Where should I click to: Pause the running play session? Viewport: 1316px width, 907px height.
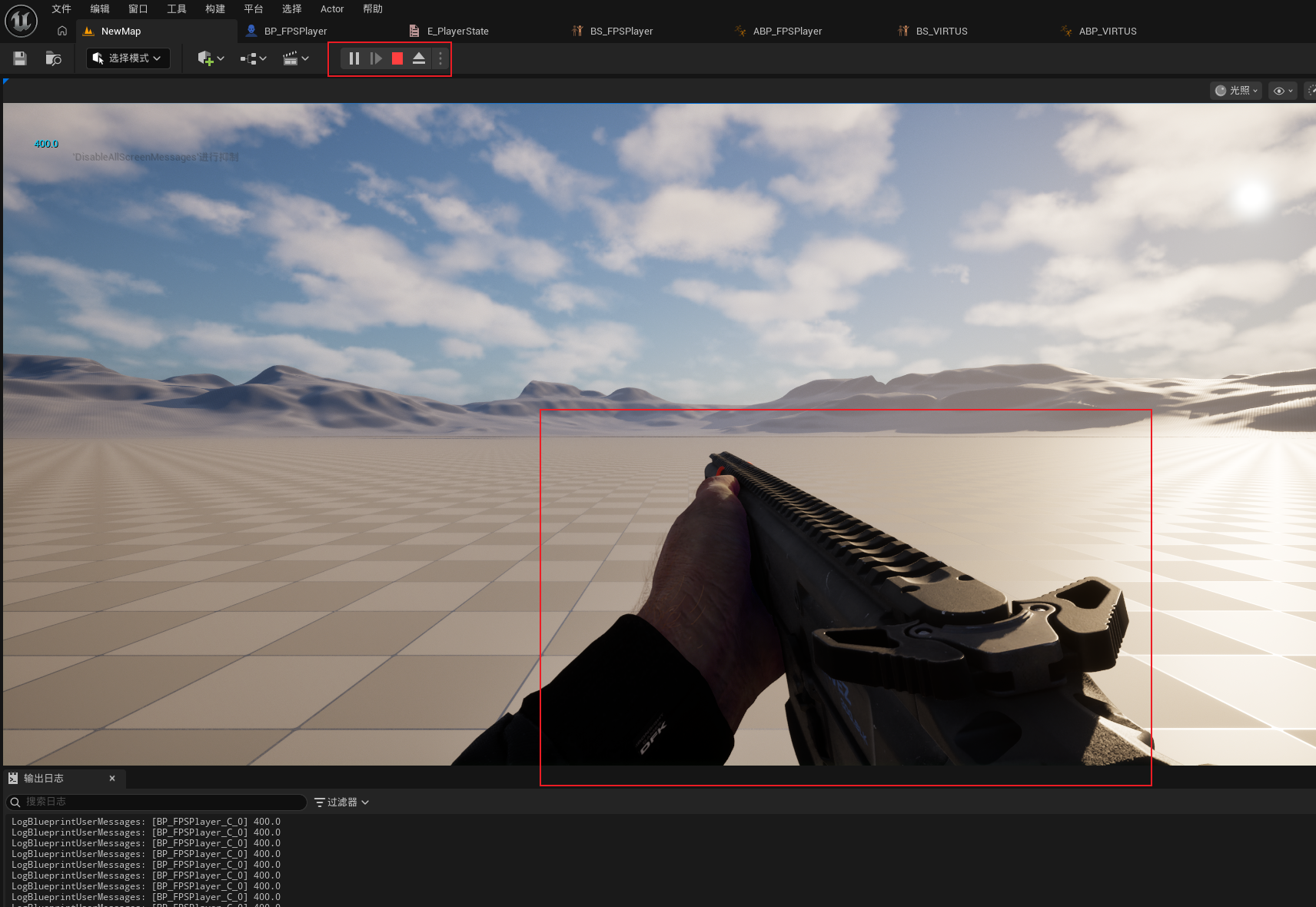point(354,58)
